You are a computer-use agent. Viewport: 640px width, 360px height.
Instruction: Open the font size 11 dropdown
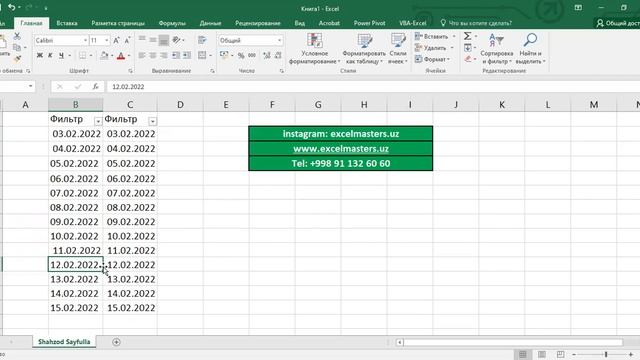click(x=107, y=40)
